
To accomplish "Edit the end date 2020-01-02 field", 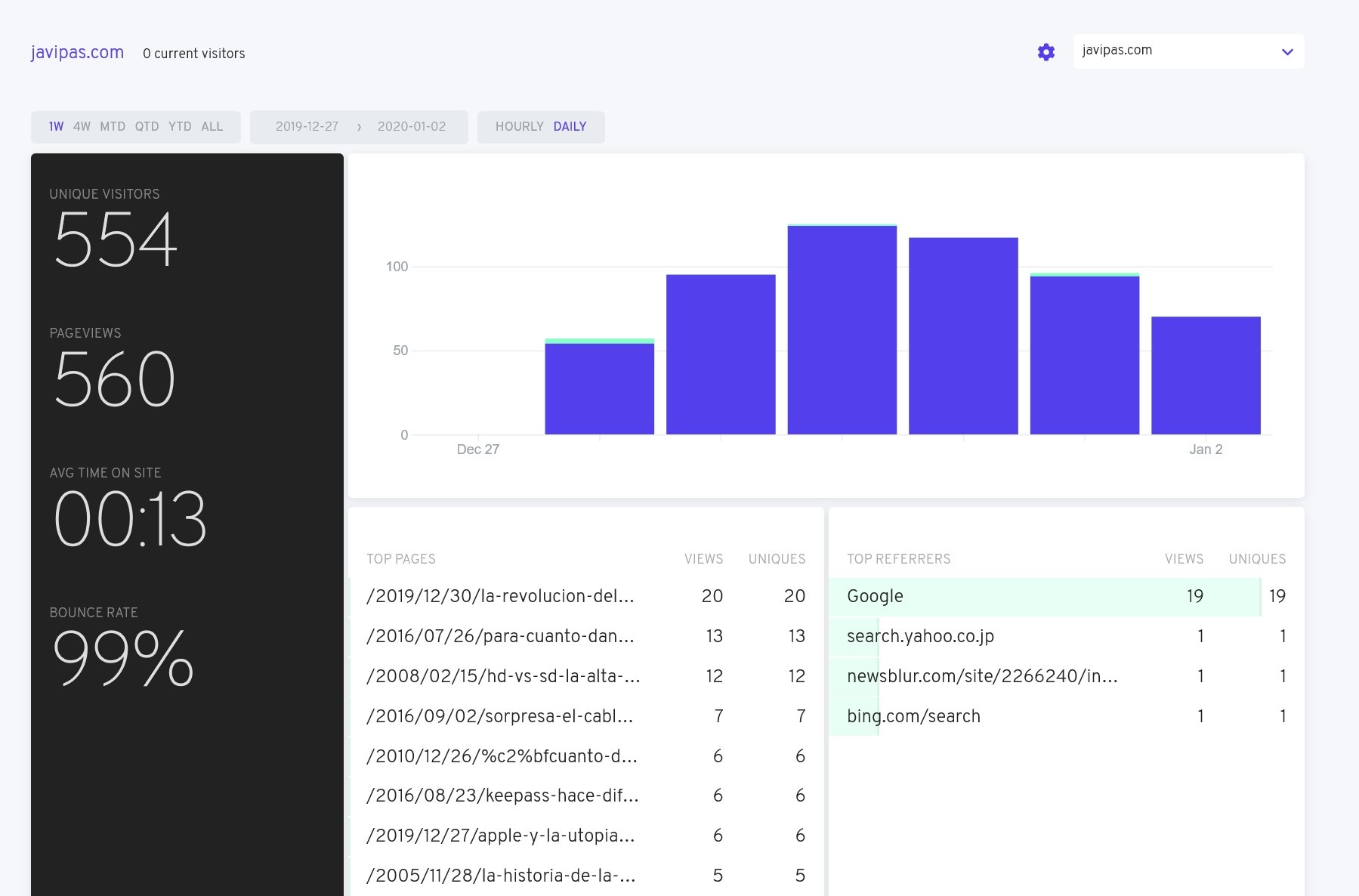I will 411,127.
